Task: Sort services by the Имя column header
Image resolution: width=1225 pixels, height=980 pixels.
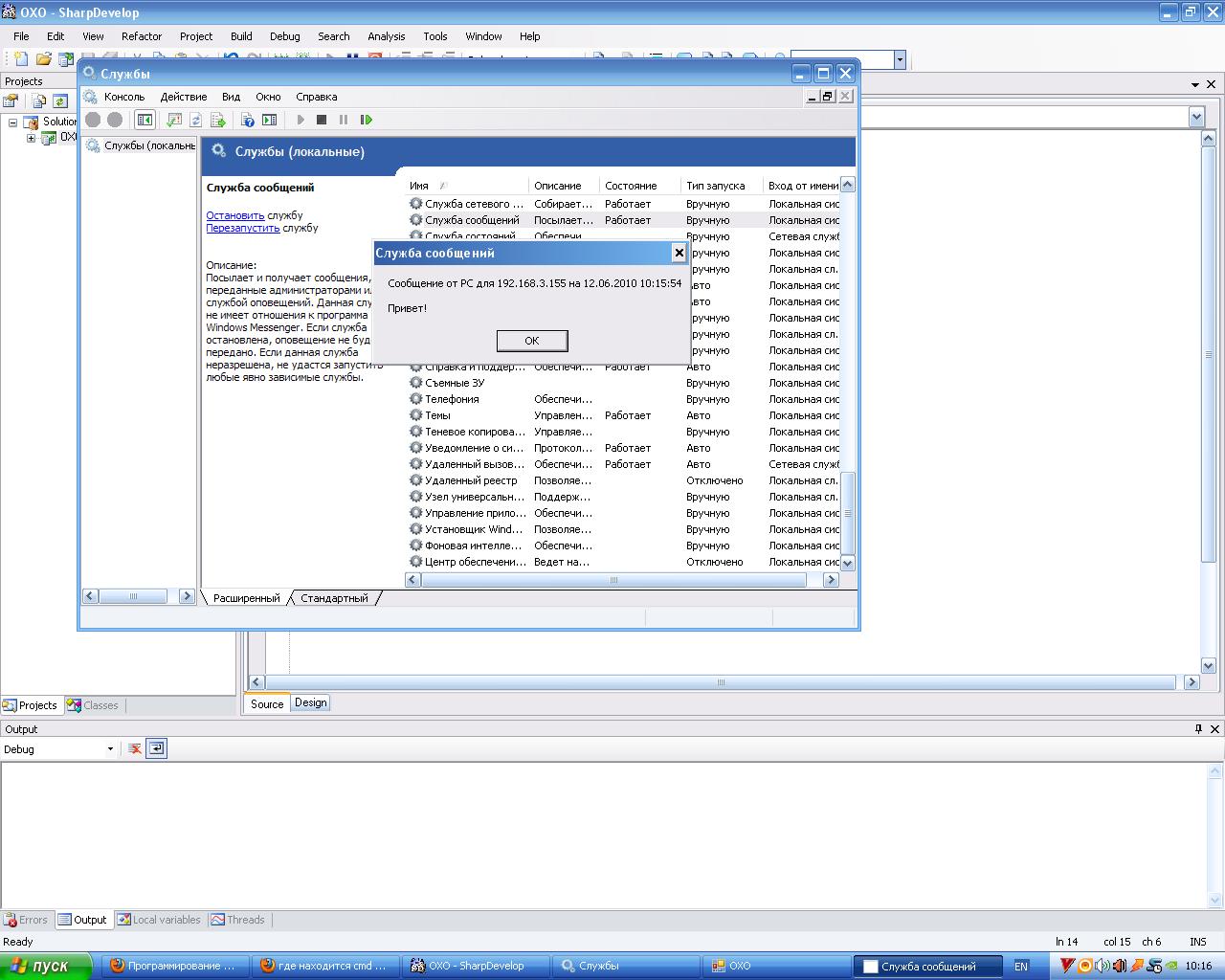Action: pos(467,186)
